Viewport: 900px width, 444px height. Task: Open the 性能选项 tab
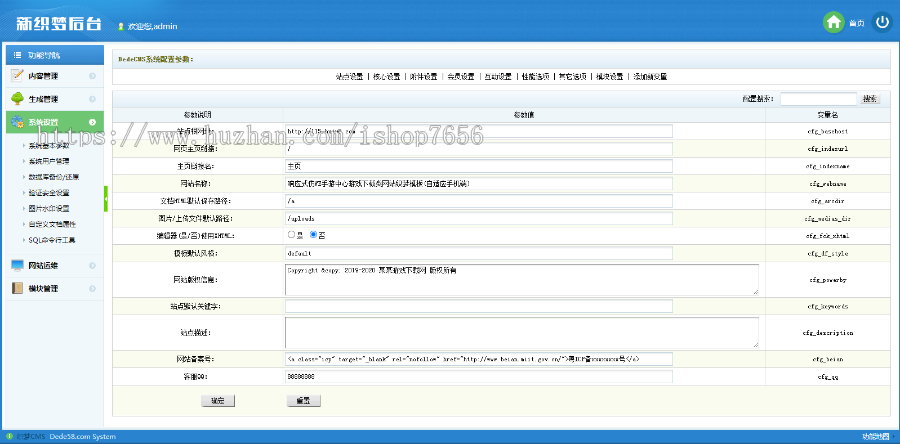(536, 76)
